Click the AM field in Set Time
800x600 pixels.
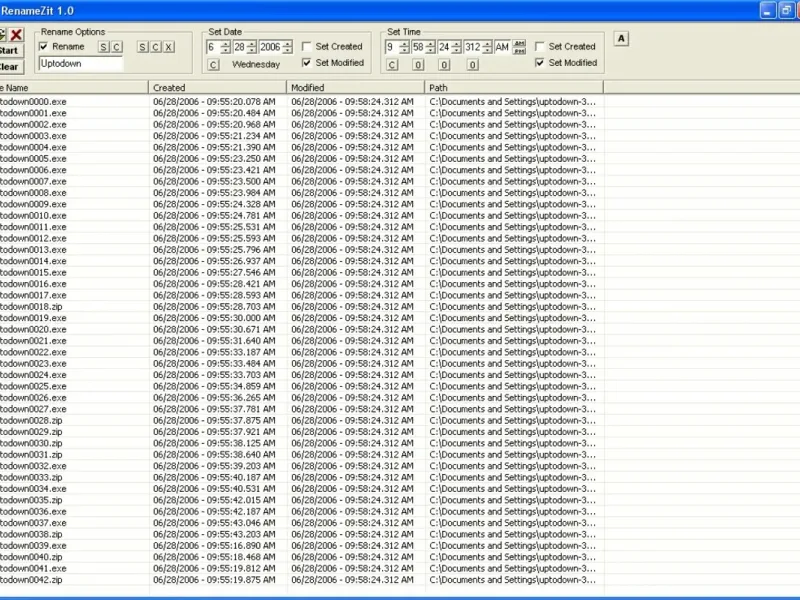coord(502,47)
